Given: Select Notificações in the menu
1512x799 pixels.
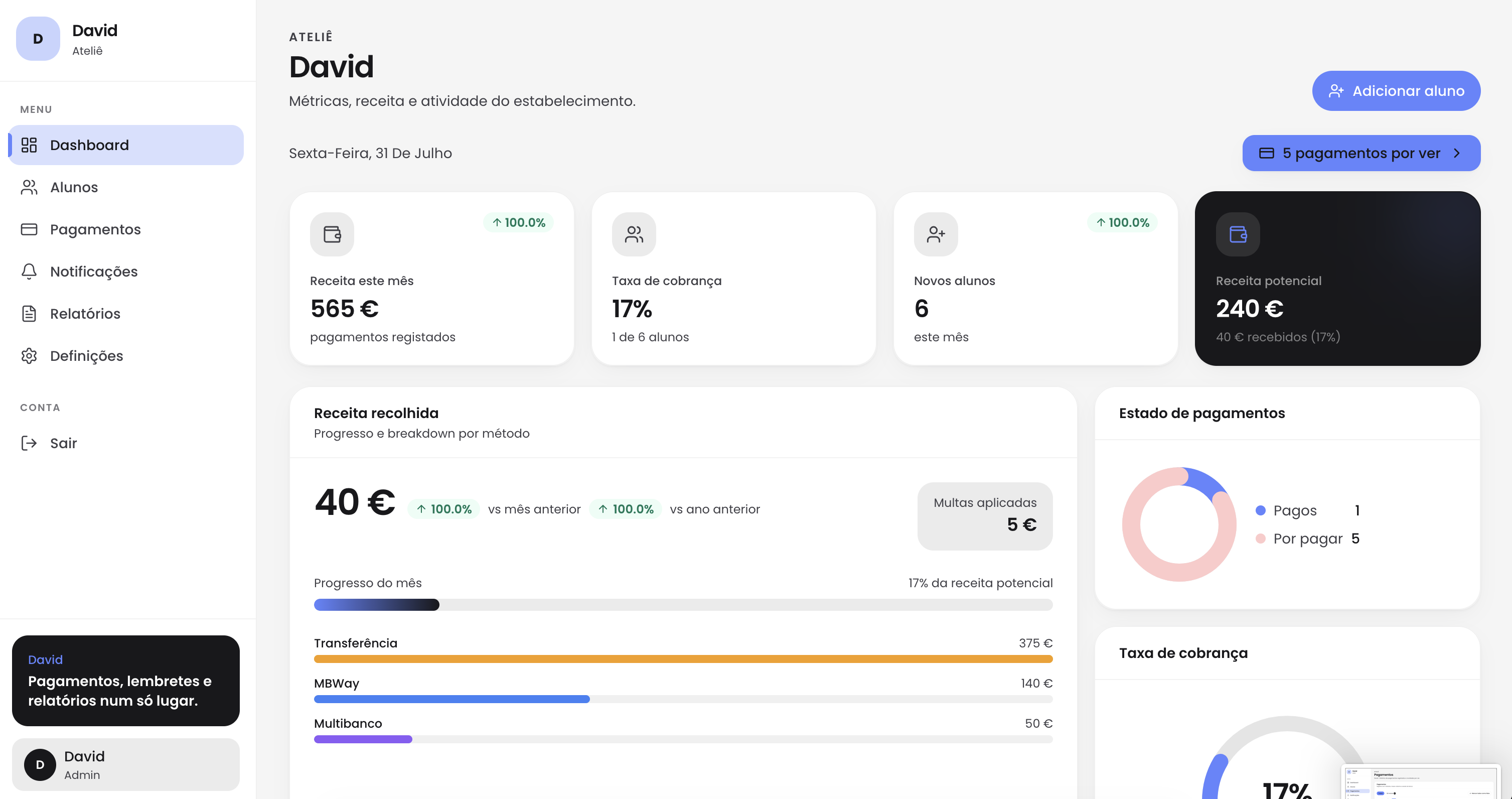Looking at the screenshot, I should 126,271.
